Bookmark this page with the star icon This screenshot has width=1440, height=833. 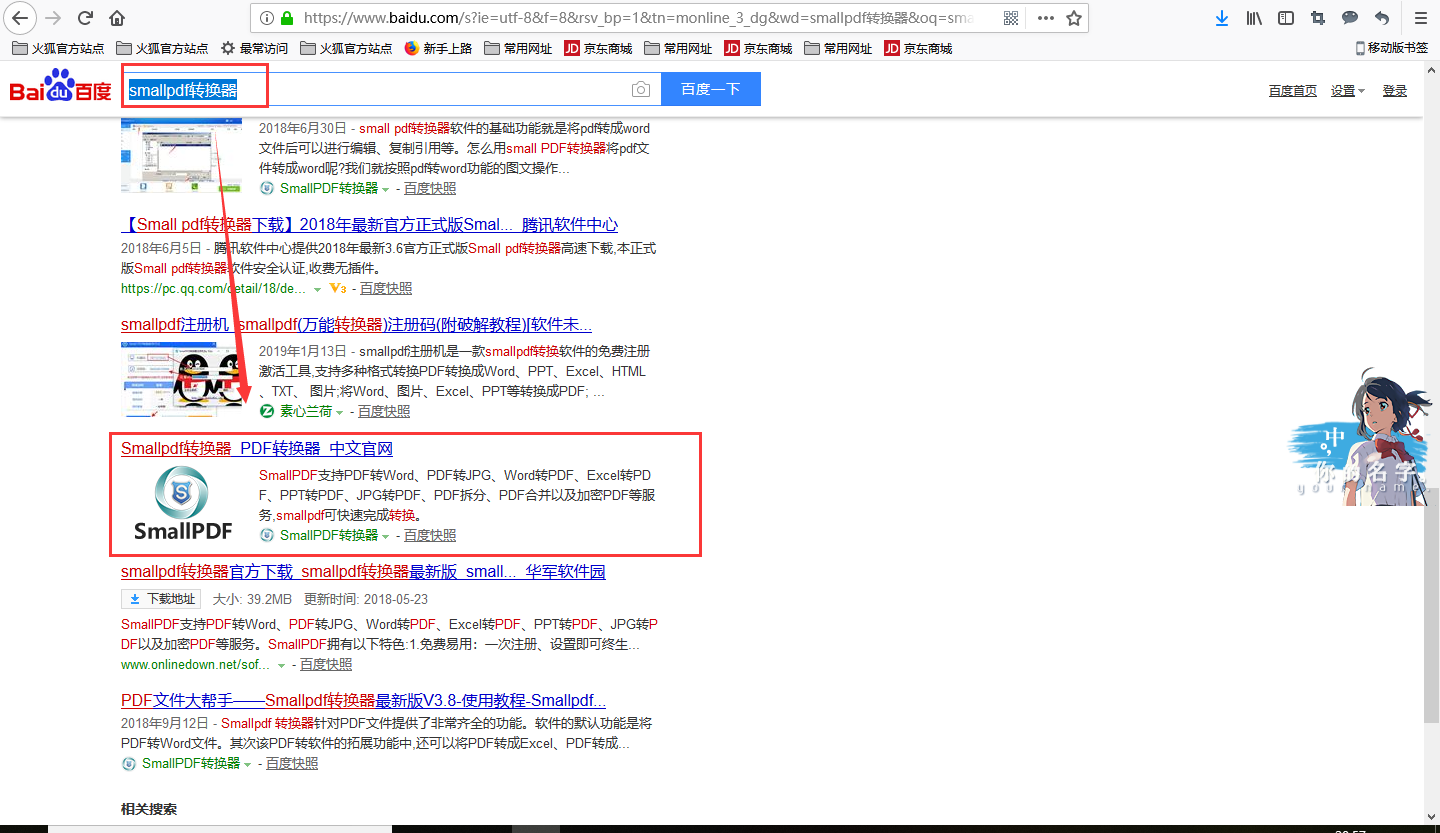pos(1073,18)
